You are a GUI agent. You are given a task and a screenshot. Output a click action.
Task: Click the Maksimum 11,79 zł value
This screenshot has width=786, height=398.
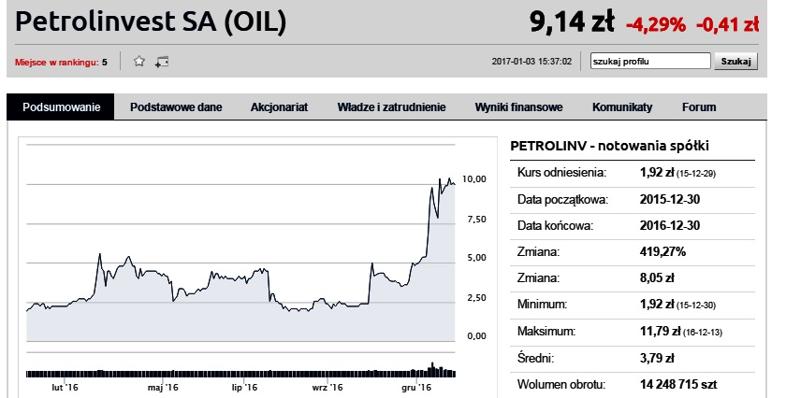[660, 331]
